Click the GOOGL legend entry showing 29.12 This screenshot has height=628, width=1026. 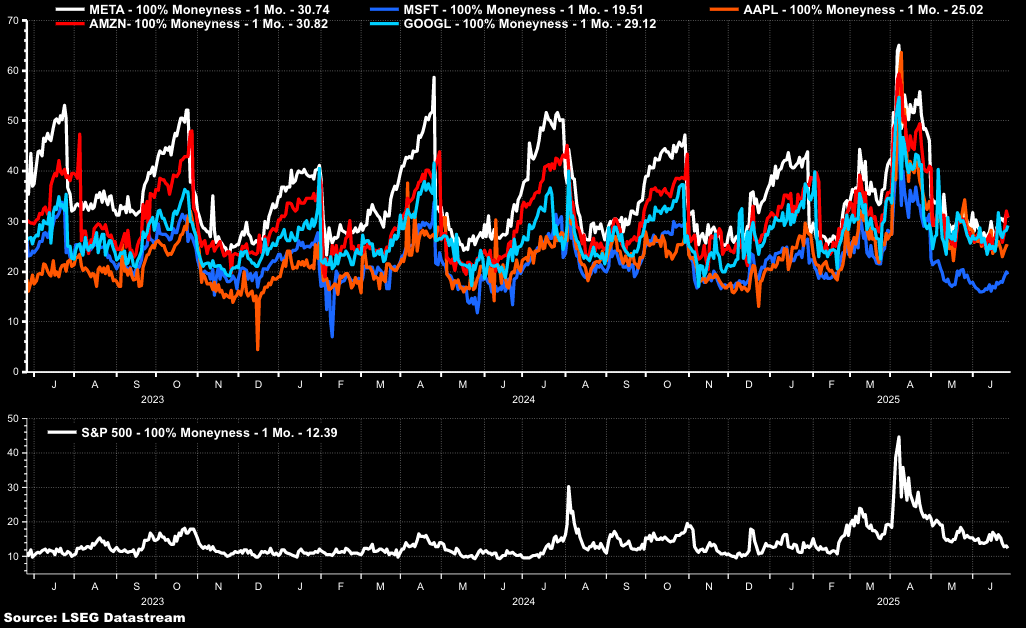click(x=513, y=24)
